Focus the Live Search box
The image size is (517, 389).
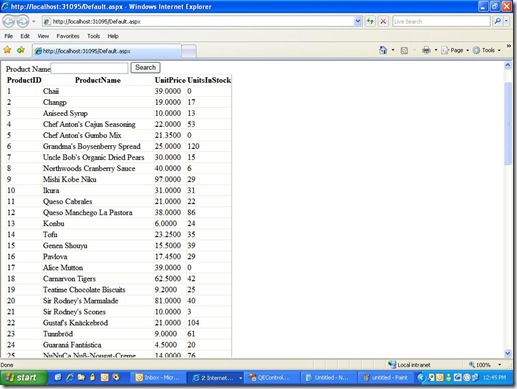coord(441,21)
